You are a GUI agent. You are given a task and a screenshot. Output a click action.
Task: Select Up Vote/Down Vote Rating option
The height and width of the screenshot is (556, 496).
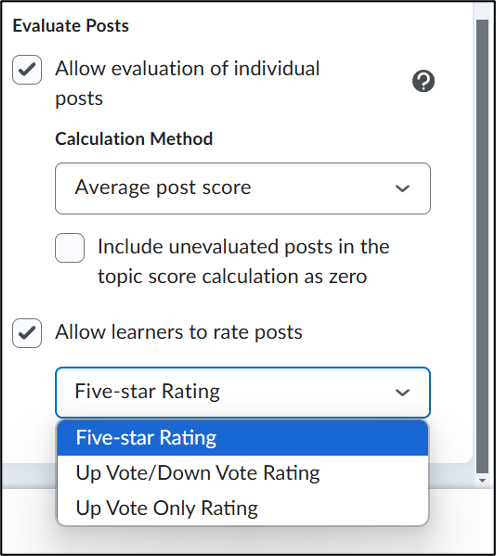pyautogui.click(x=243, y=473)
